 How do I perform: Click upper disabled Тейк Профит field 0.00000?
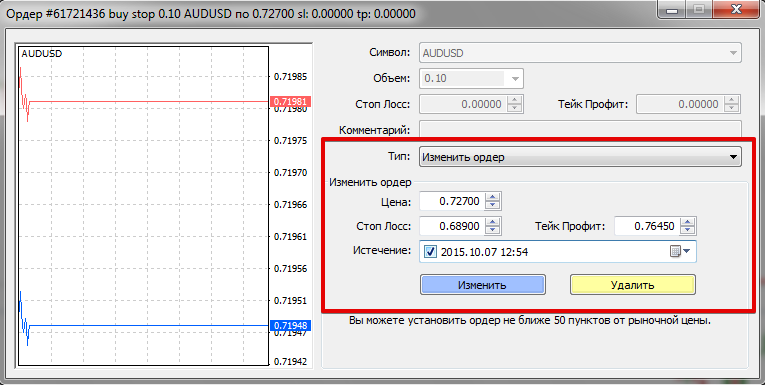[x=680, y=104]
